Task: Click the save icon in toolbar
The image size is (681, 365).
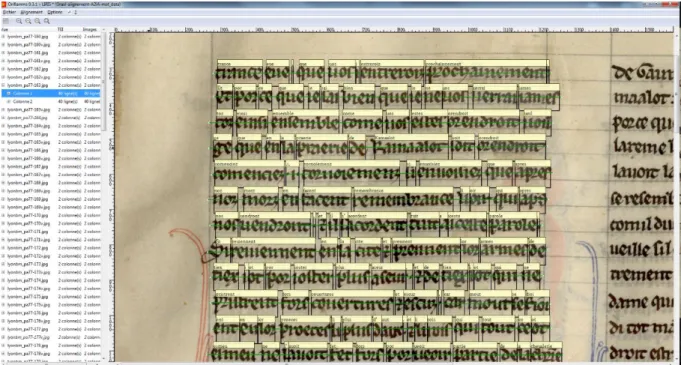Action: click(x=6, y=21)
